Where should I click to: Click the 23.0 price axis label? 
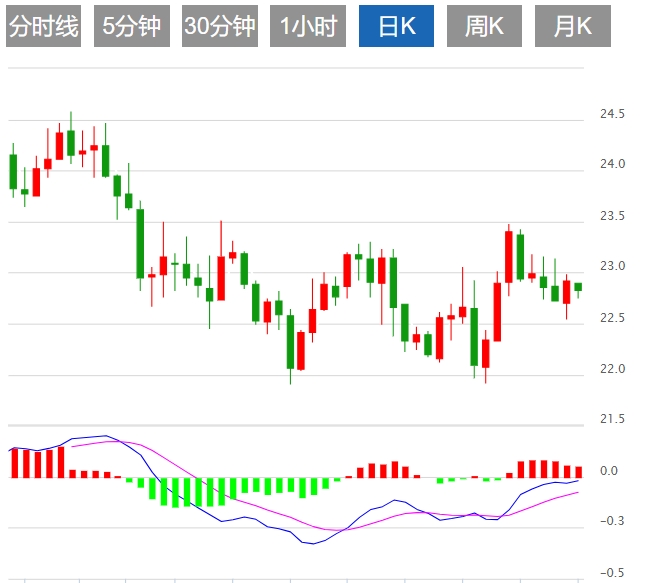pos(612,267)
